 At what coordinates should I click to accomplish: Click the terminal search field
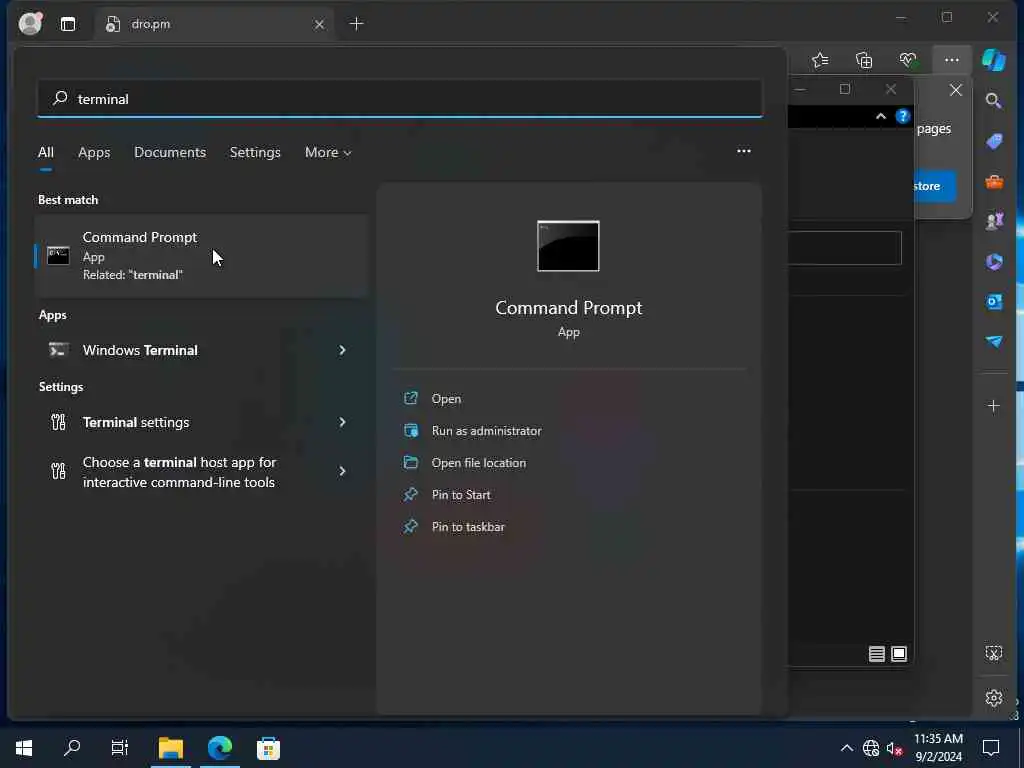[x=400, y=99]
